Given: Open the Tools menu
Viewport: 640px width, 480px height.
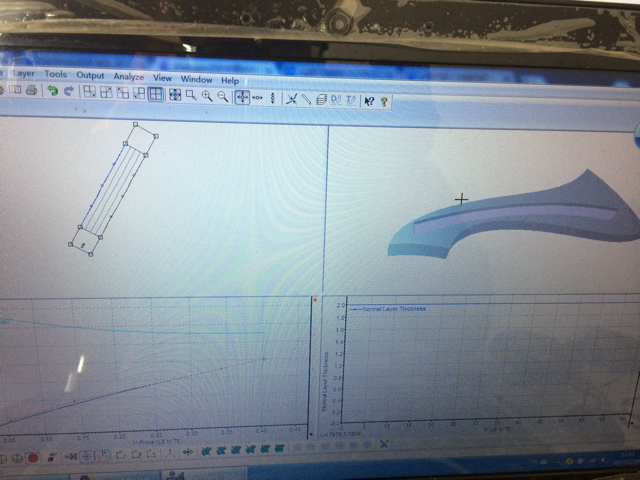Looking at the screenshot, I should [x=56, y=74].
